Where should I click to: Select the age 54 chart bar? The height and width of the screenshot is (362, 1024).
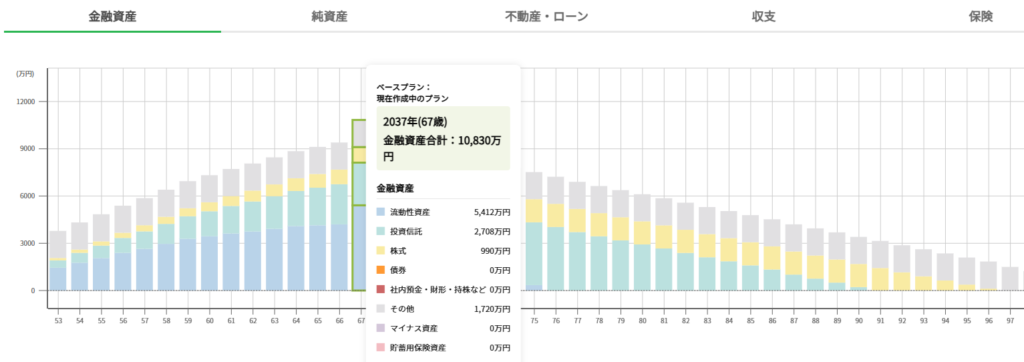point(80,256)
